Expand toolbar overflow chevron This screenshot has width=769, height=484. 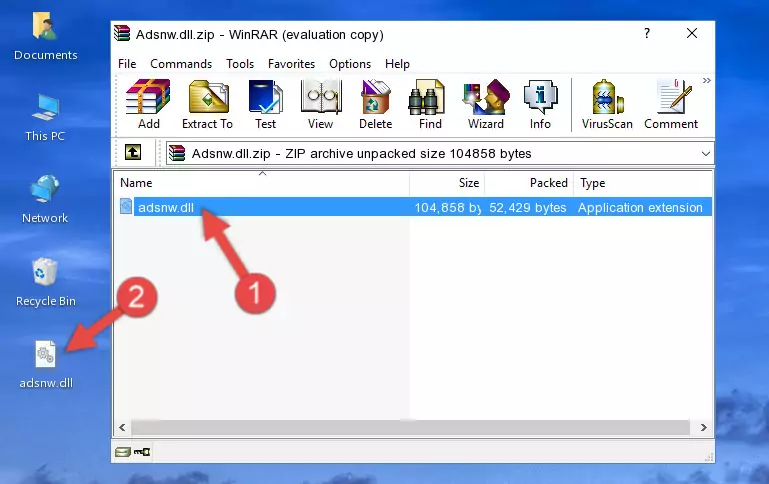[x=706, y=80]
